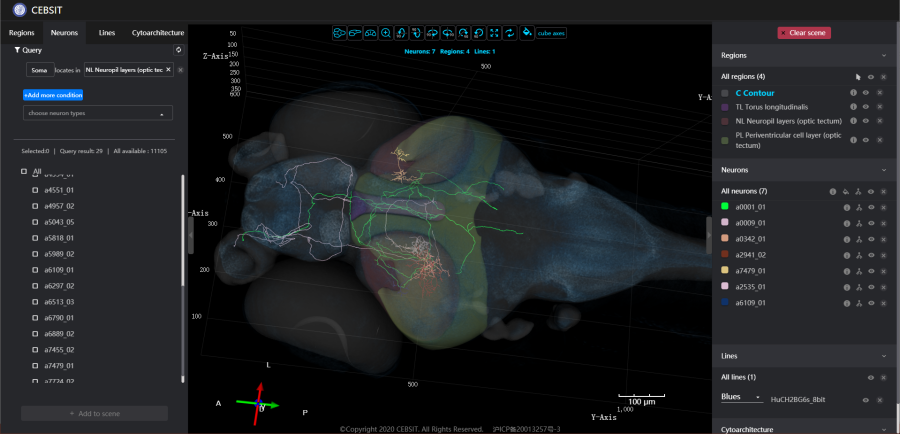Viewport: 900px width, 434px height.
Task: Remove neuron a6109_01 from the scene
Action: tap(882, 302)
